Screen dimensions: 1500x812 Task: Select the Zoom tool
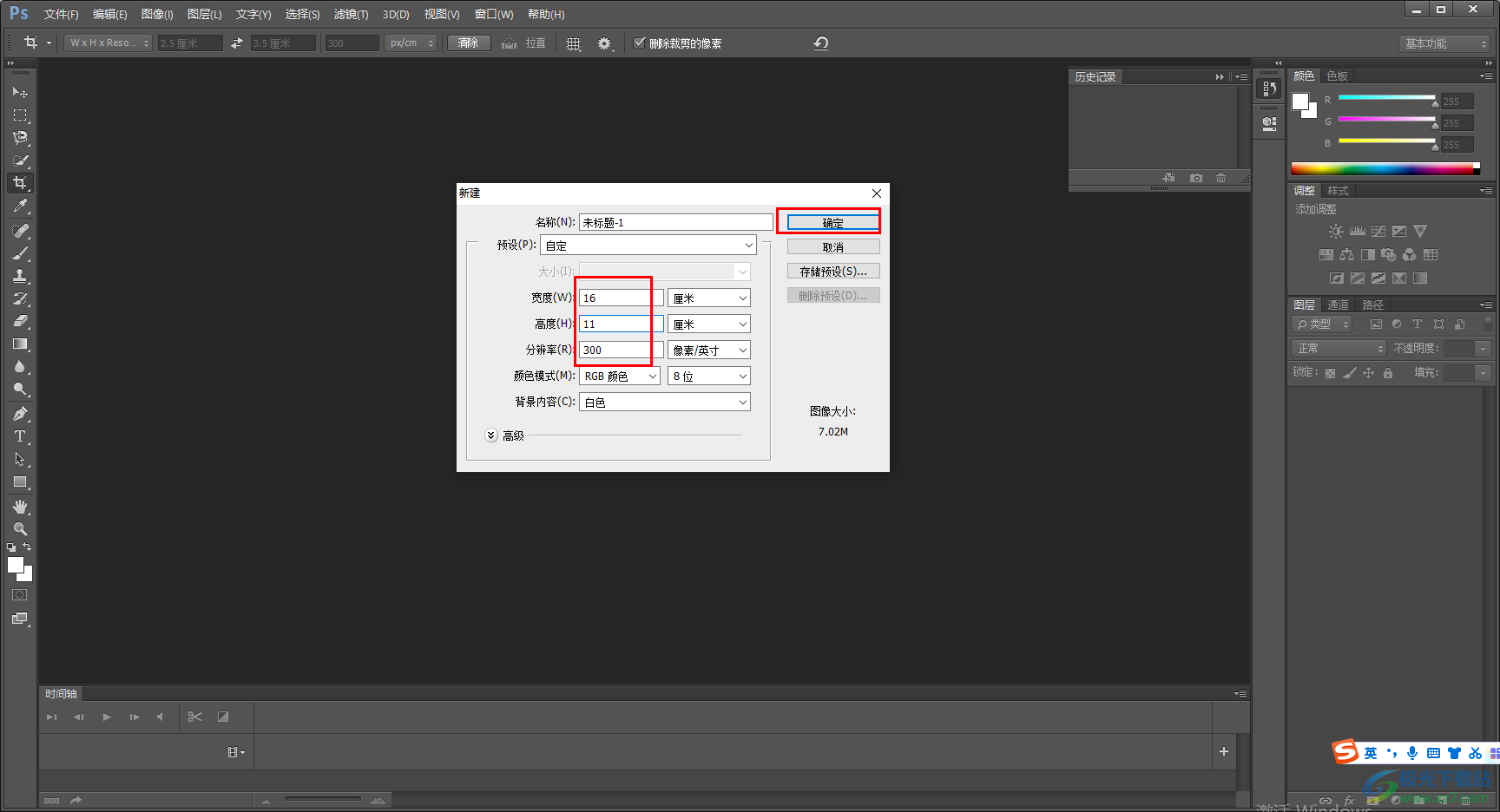click(x=20, y=529)
